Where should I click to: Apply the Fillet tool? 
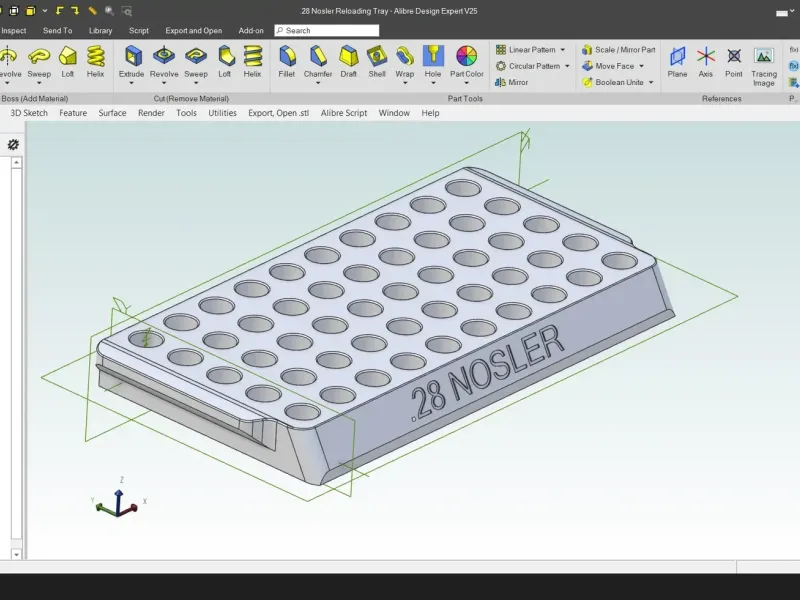click(287, 62)
